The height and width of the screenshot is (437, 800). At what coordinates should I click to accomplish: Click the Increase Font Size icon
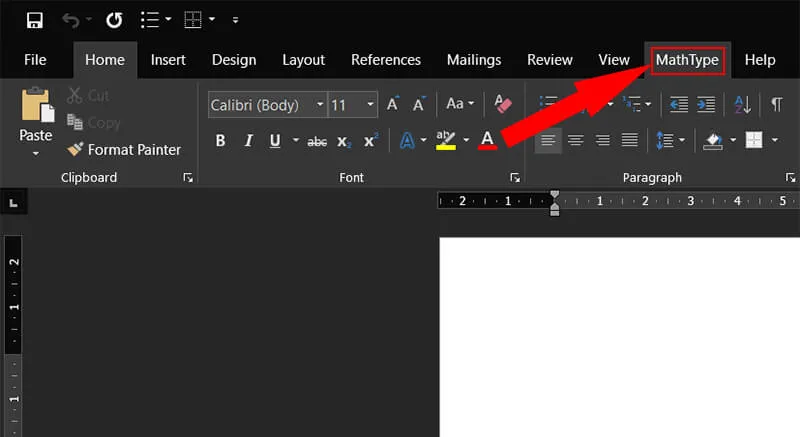coord(393,104)
